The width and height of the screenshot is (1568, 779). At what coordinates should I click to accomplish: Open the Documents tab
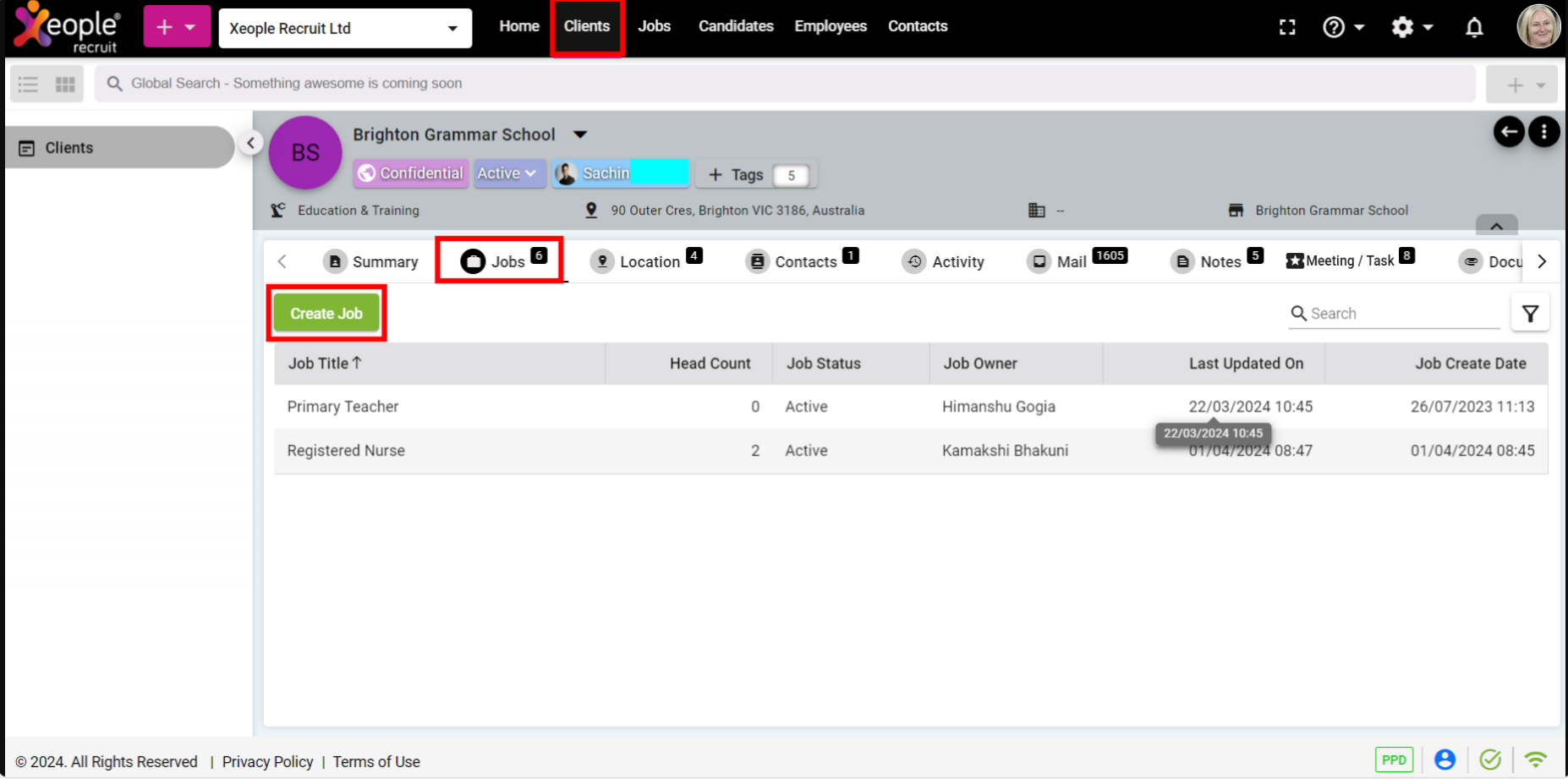click(x=1490, y=261)
